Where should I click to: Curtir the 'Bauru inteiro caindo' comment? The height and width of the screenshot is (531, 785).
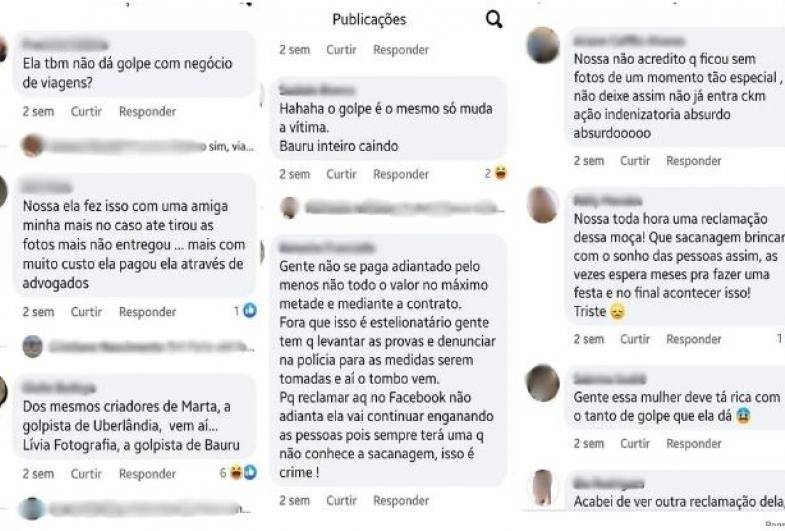tap(341, 174)
